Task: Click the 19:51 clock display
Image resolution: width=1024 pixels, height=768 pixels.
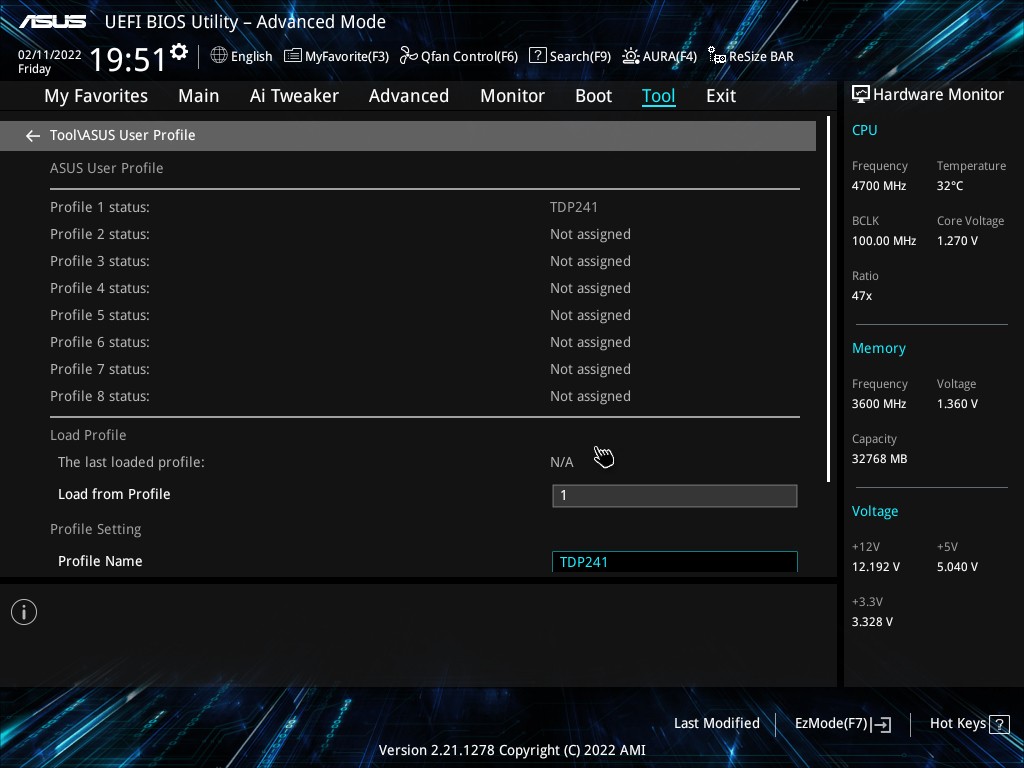Action: pyautogui.click(x=128, y=59)
